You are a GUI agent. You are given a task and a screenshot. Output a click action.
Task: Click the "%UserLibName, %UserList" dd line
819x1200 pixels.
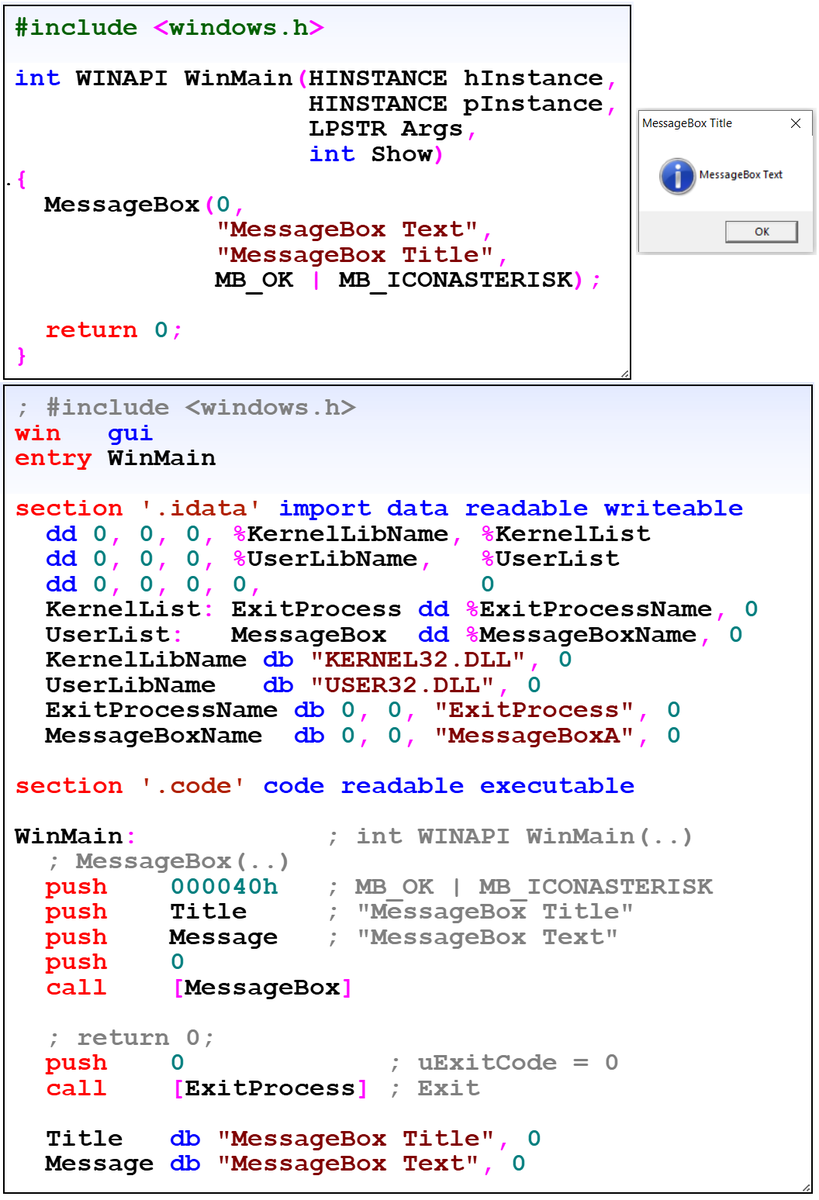tap(332, 559)
